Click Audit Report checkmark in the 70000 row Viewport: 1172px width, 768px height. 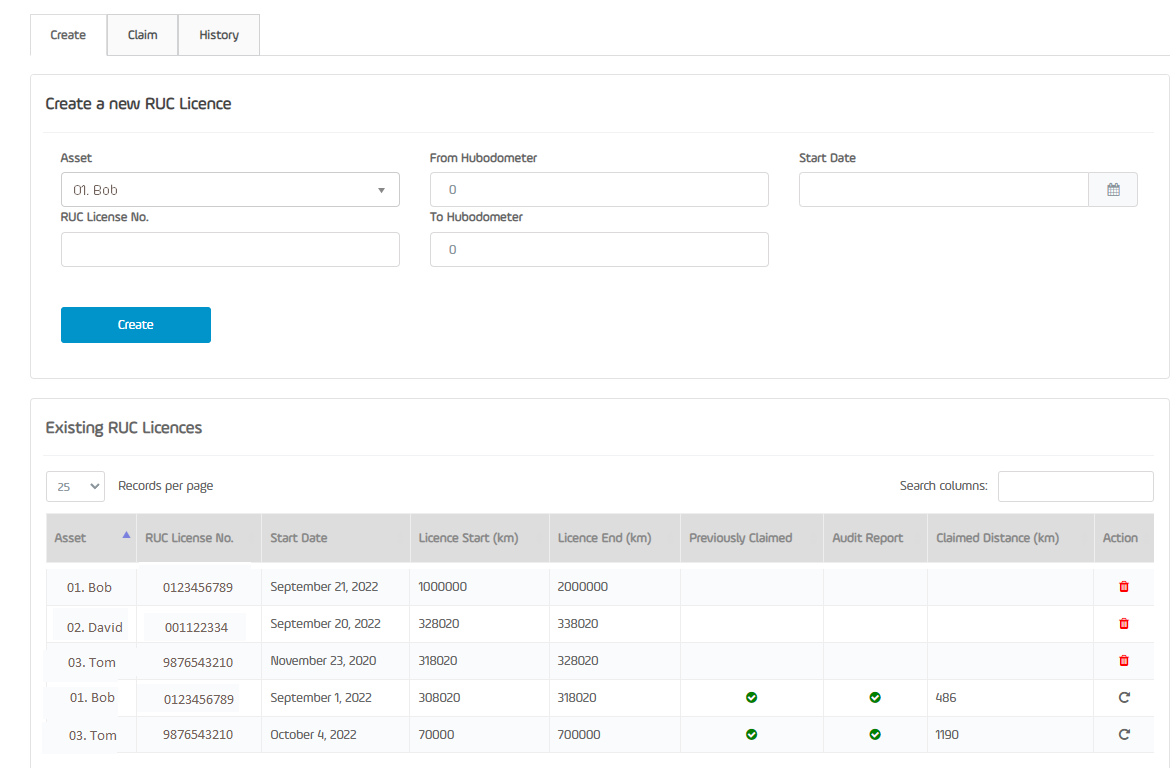(875, 734)
